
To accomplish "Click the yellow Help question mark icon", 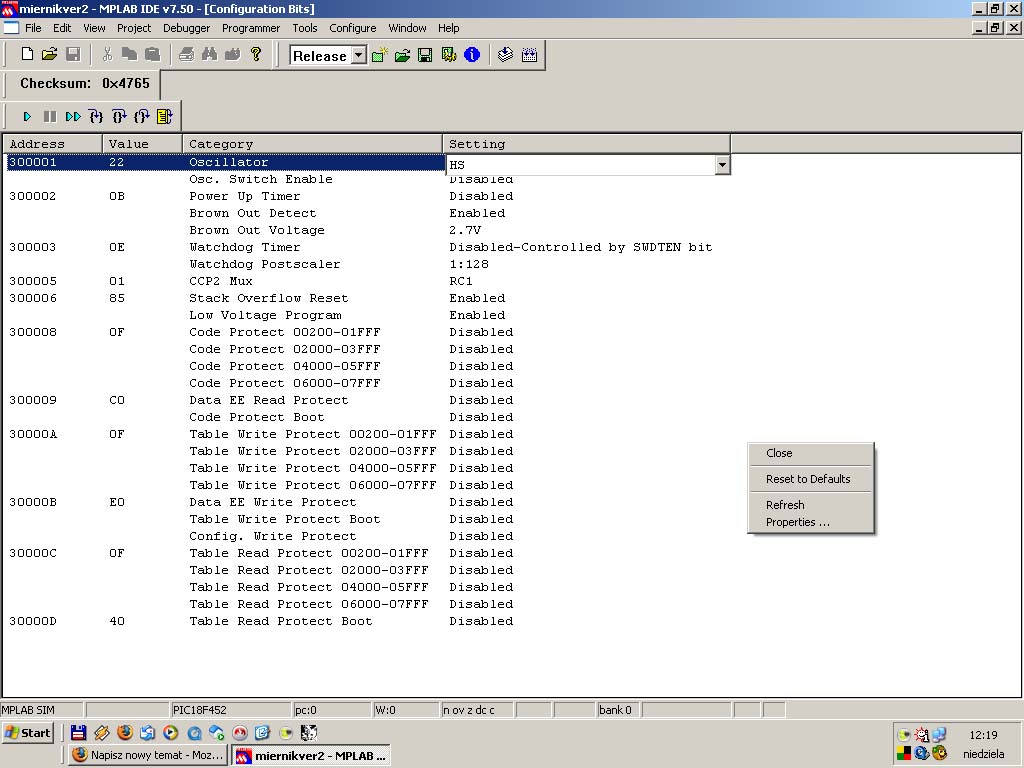I will coord(255,54).
